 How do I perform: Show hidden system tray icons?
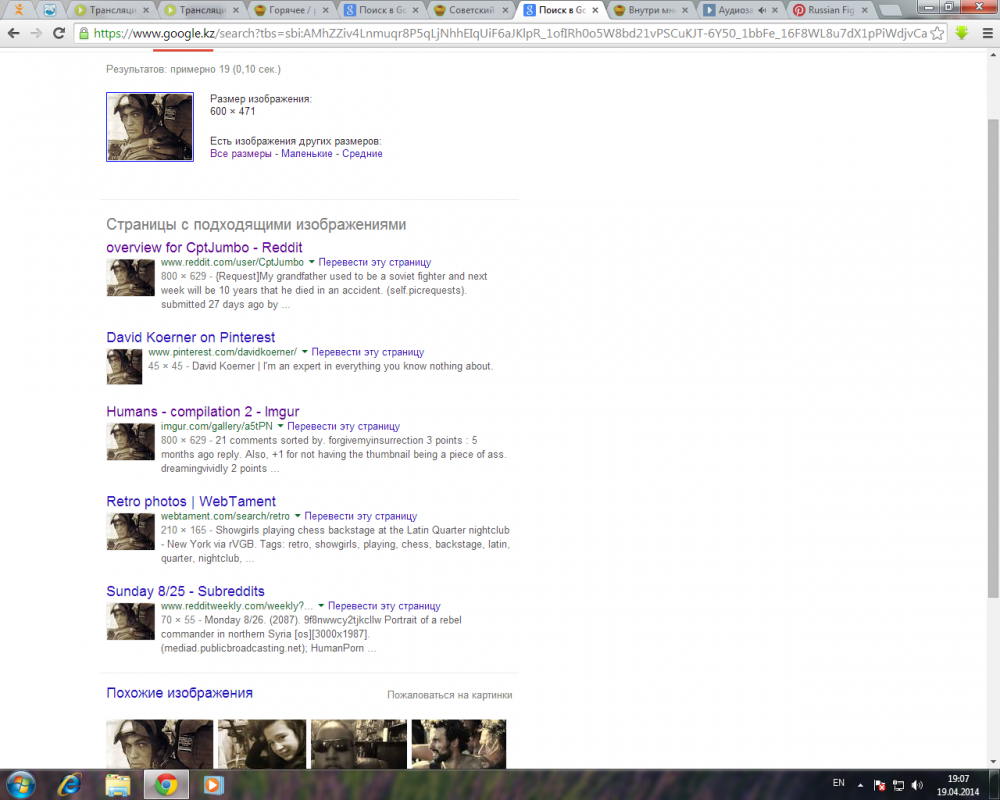(x=858, y=783)
